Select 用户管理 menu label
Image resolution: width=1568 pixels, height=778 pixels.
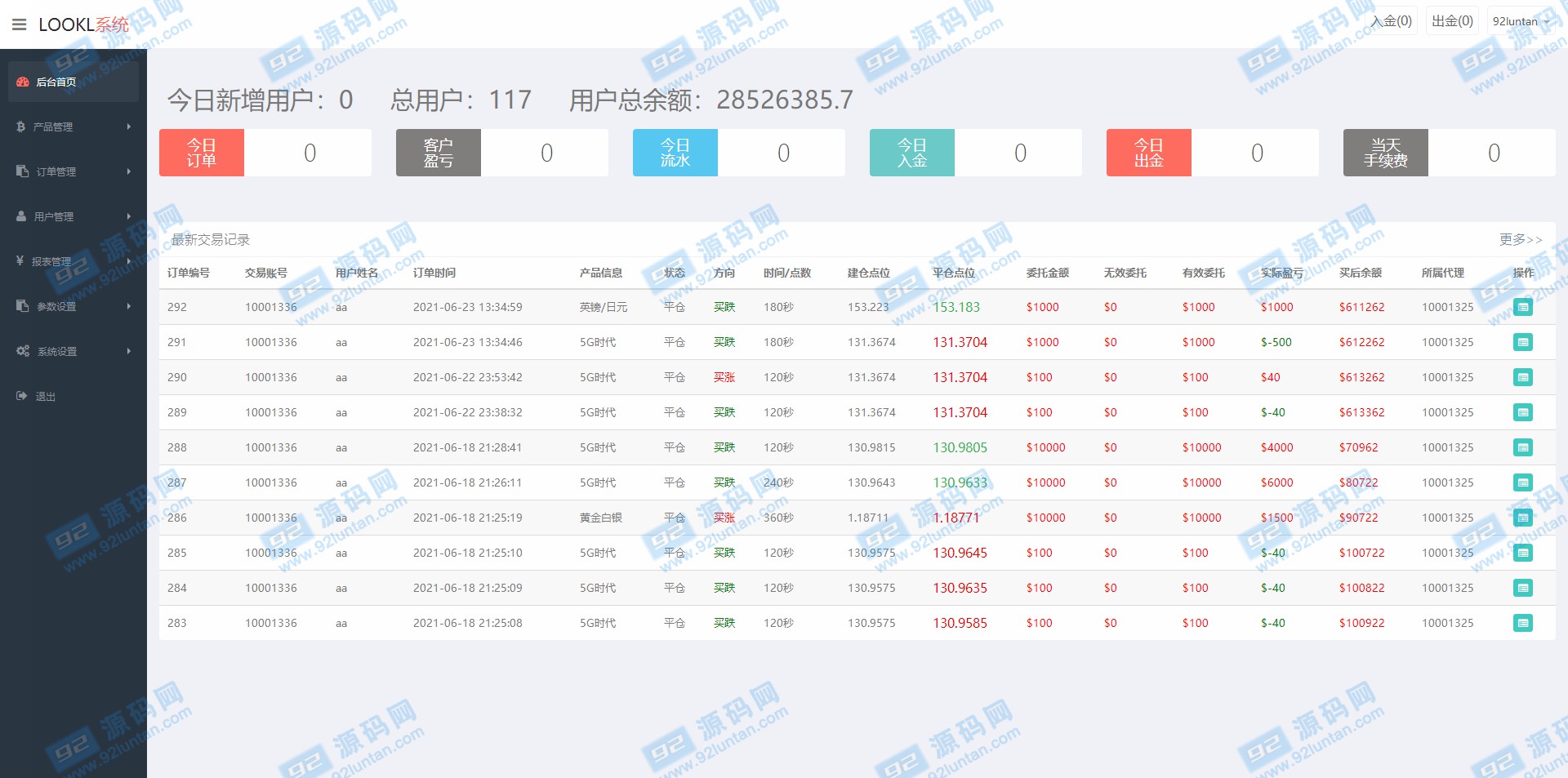(x=54, y=216)
